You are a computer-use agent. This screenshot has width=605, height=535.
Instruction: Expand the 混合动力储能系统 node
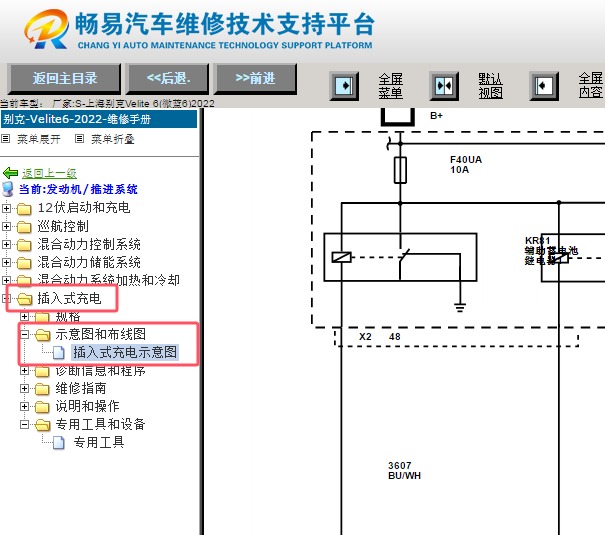pos(6,262)
